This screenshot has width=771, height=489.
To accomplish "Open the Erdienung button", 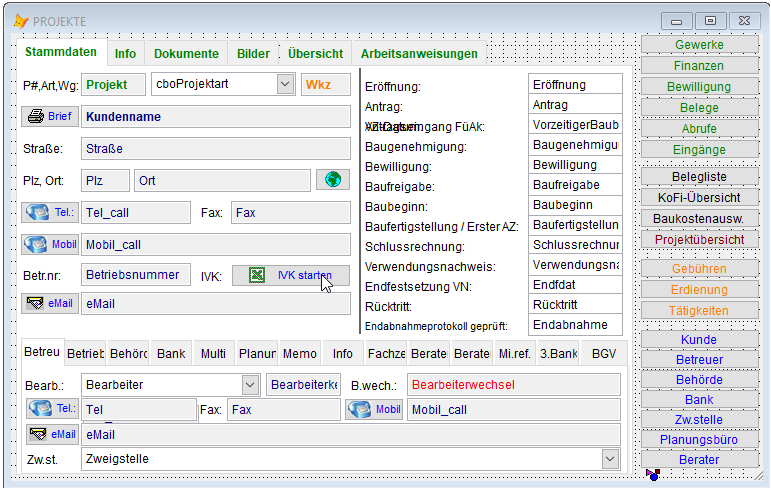I will pos(699,290).
